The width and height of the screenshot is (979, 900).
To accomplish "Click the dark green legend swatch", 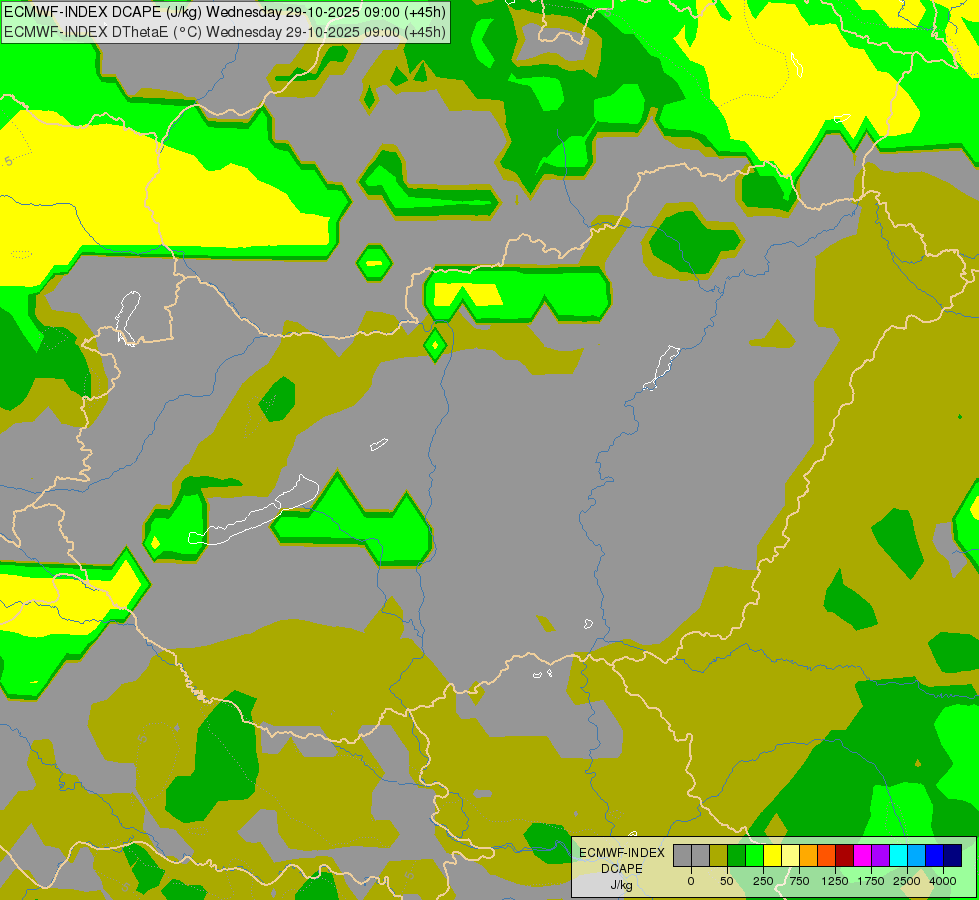I will coord(737,855).
